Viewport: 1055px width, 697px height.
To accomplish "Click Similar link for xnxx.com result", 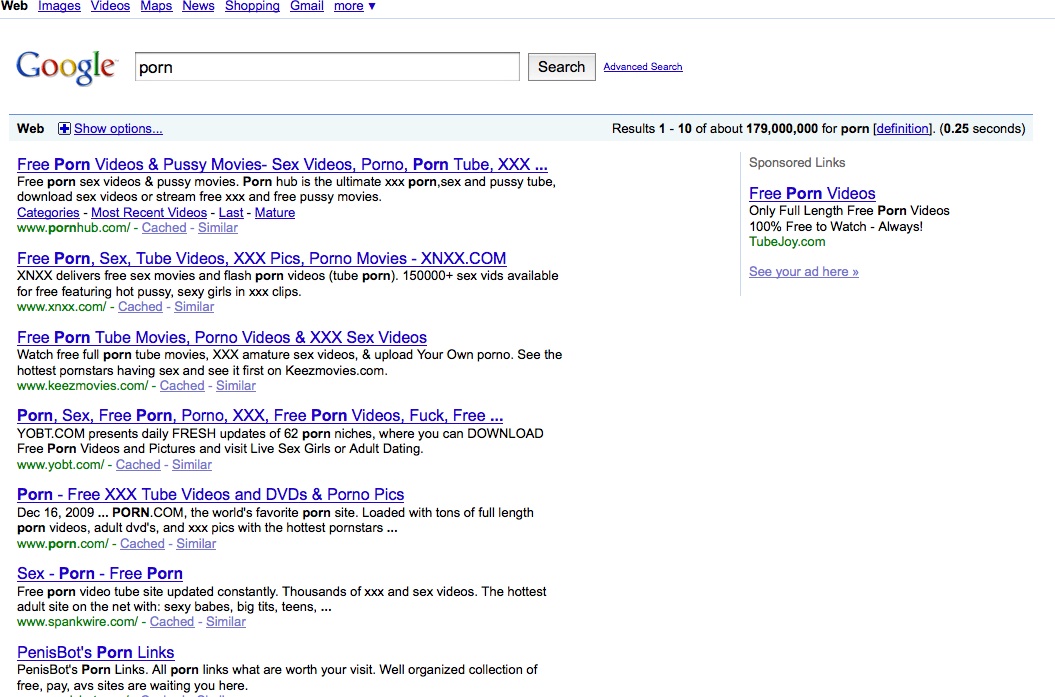I will pos(194,307).
